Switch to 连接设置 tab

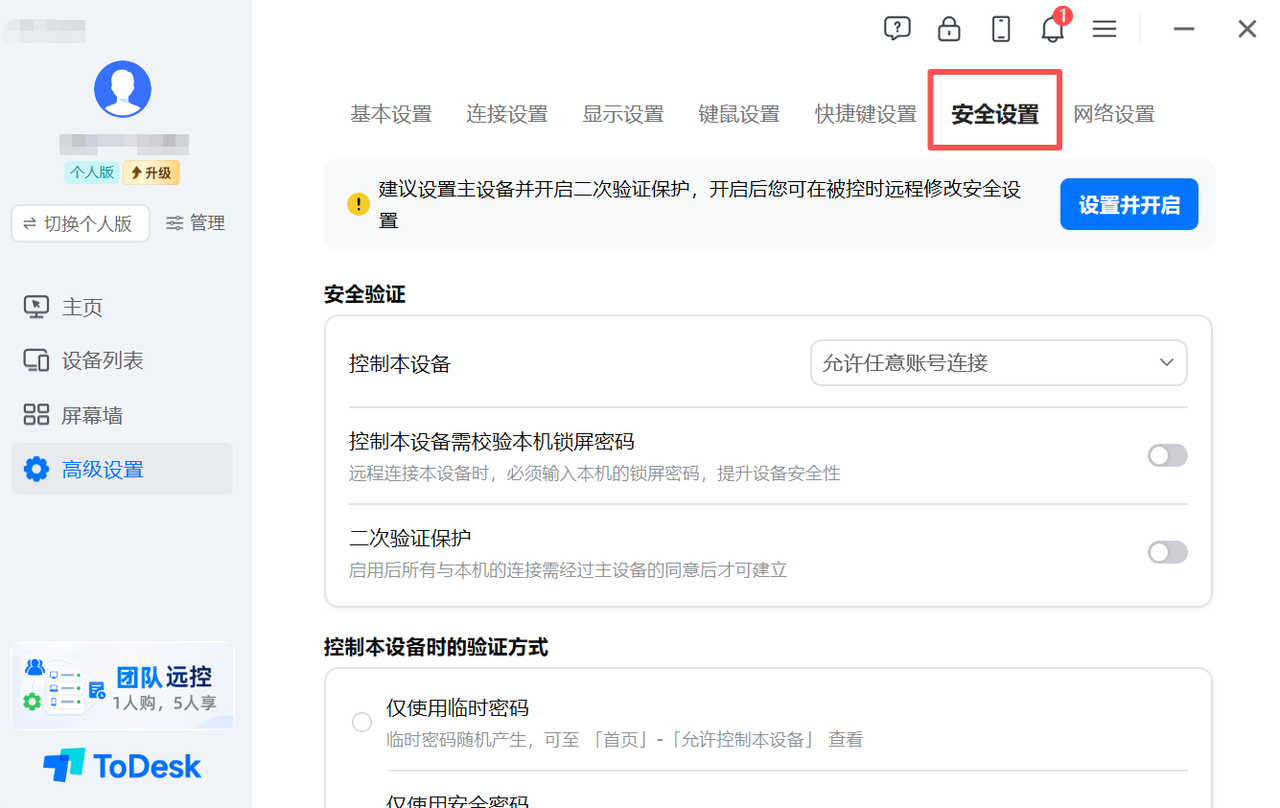point(507,114)
